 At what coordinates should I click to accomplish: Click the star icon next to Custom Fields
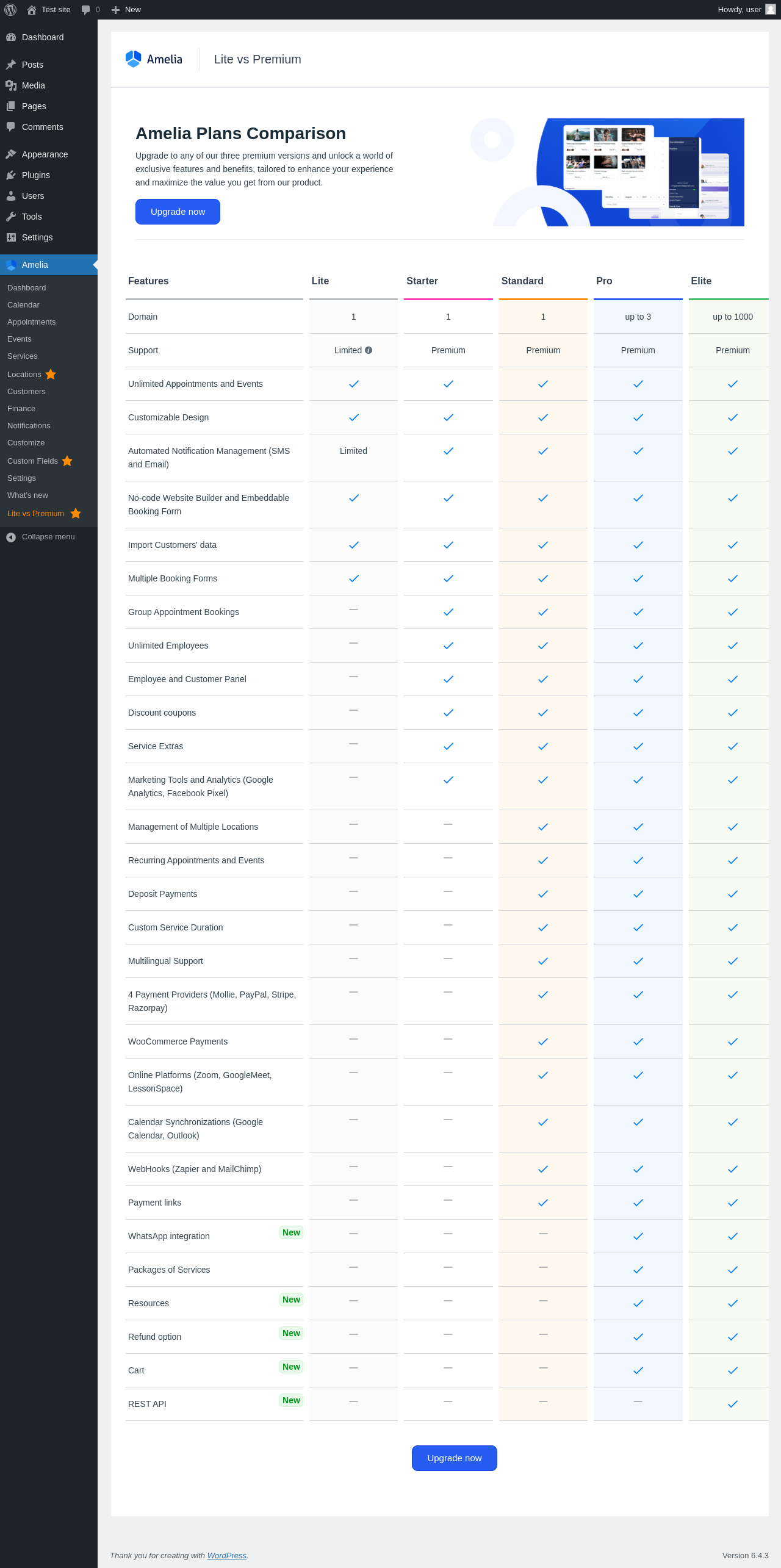(x=67, y=461)
